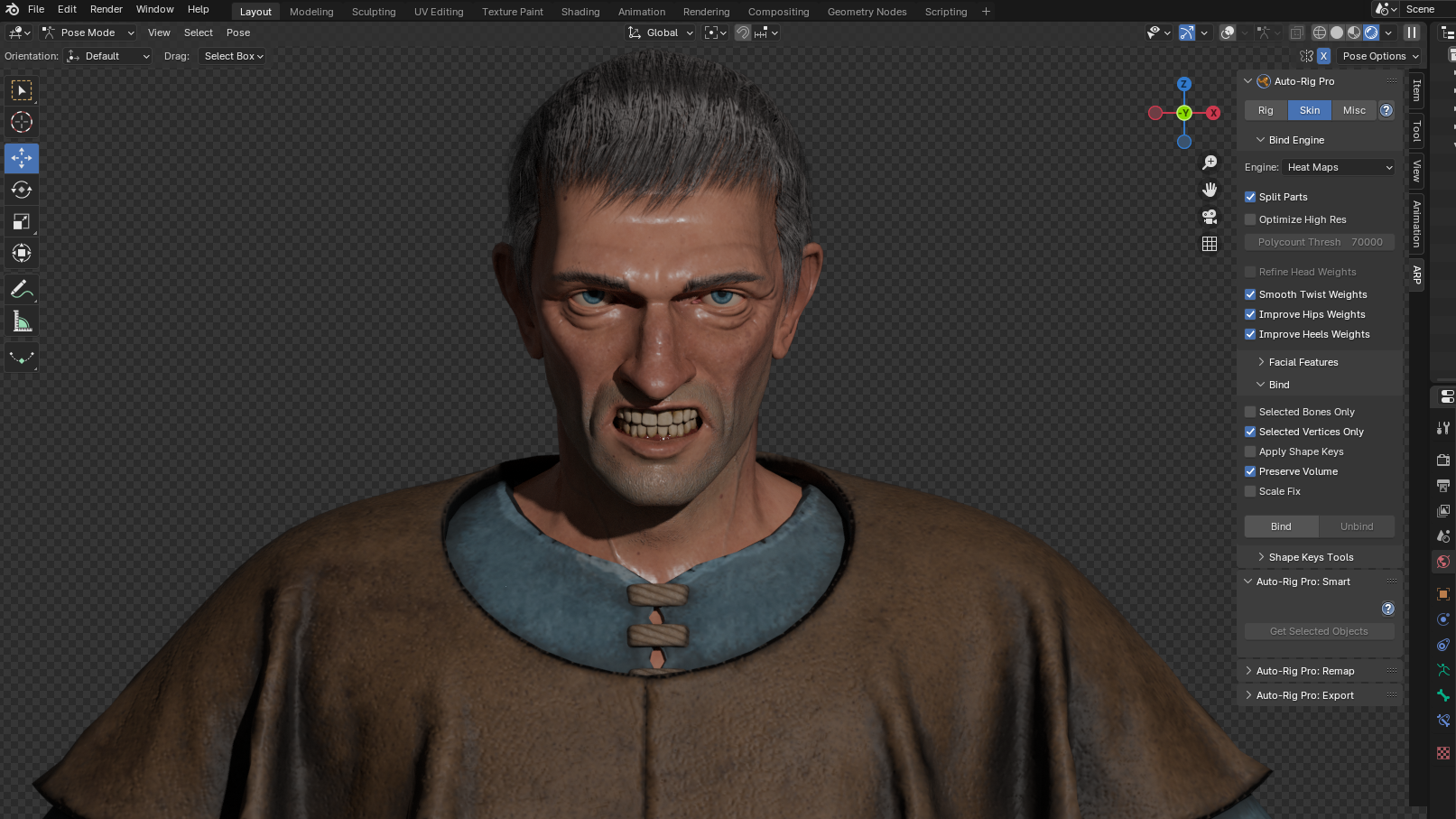This screenshot has height=819, width=1456.
Task: Adjust the Polycount Thresh value field
Action: pyautogui.click(x=1320, y=242)
